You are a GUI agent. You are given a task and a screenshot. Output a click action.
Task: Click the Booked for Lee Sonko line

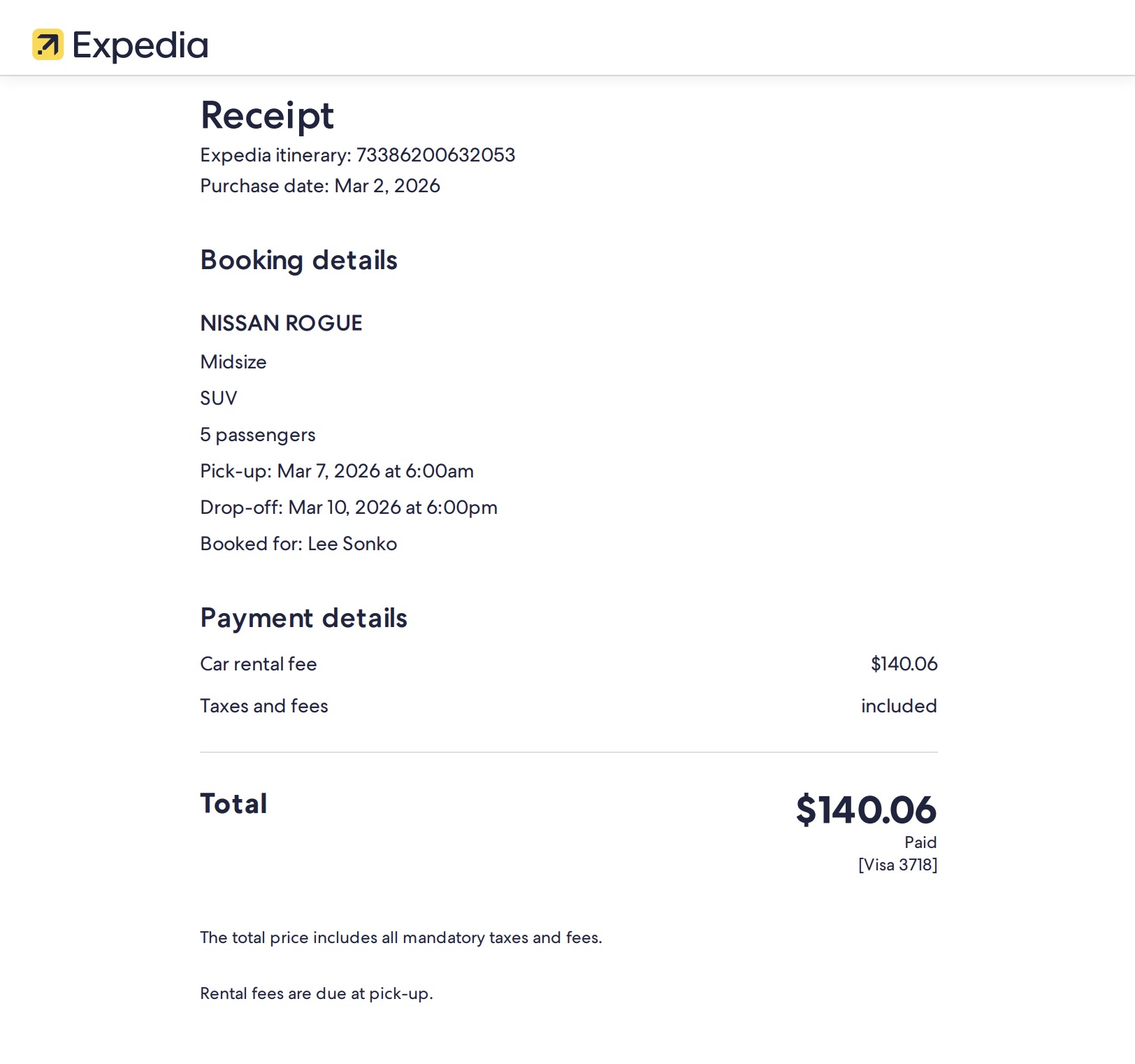tap(298, 544)
